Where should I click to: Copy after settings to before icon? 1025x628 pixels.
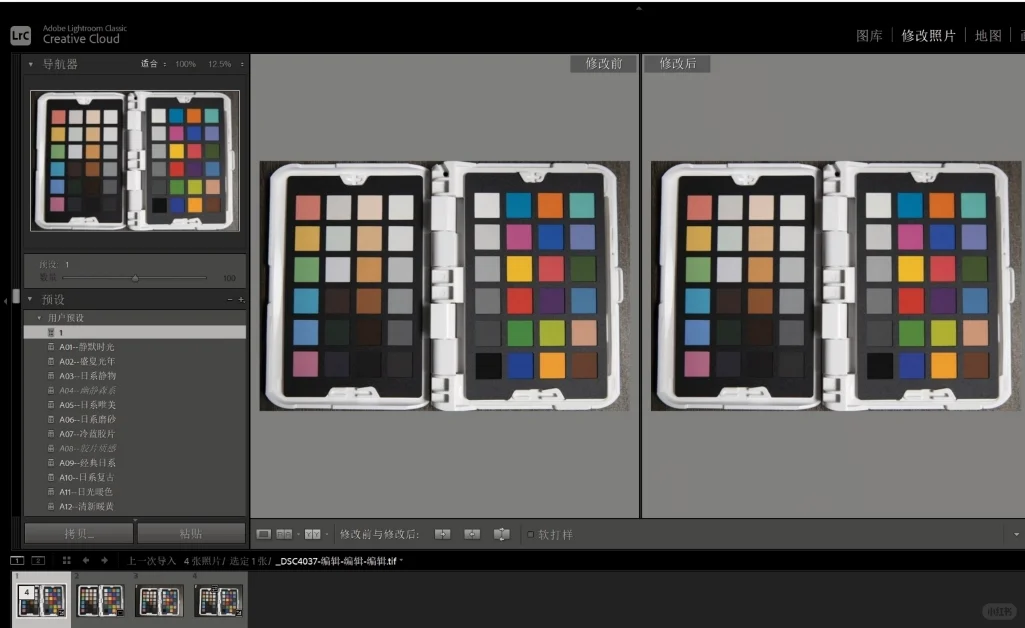click(x=472, y=534)
